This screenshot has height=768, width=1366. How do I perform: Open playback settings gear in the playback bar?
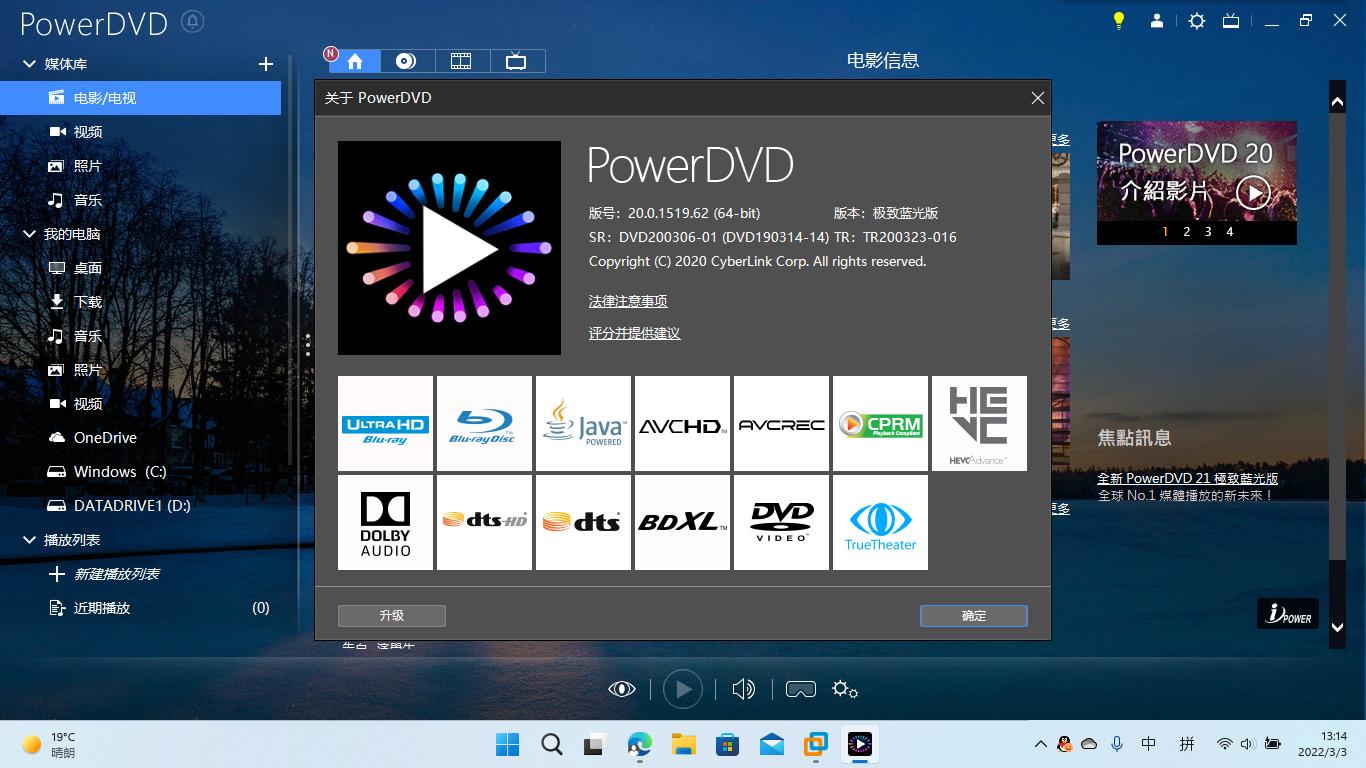point(845,689)
